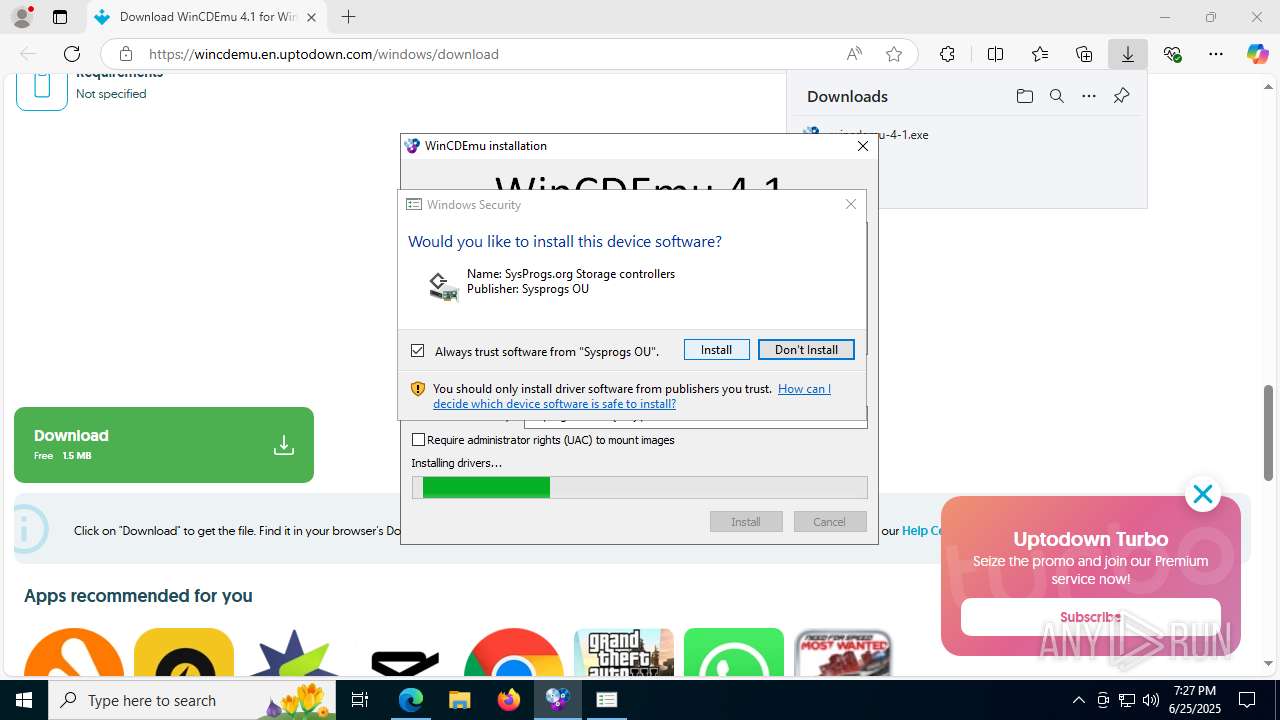This screenshot has width=1280, height=720.
Task: Click the green Download button
Action: (164, 445)
